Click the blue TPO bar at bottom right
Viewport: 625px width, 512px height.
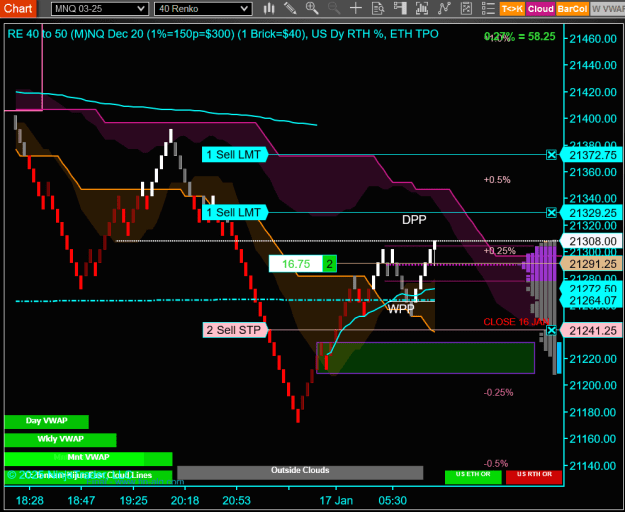(559, 358)
